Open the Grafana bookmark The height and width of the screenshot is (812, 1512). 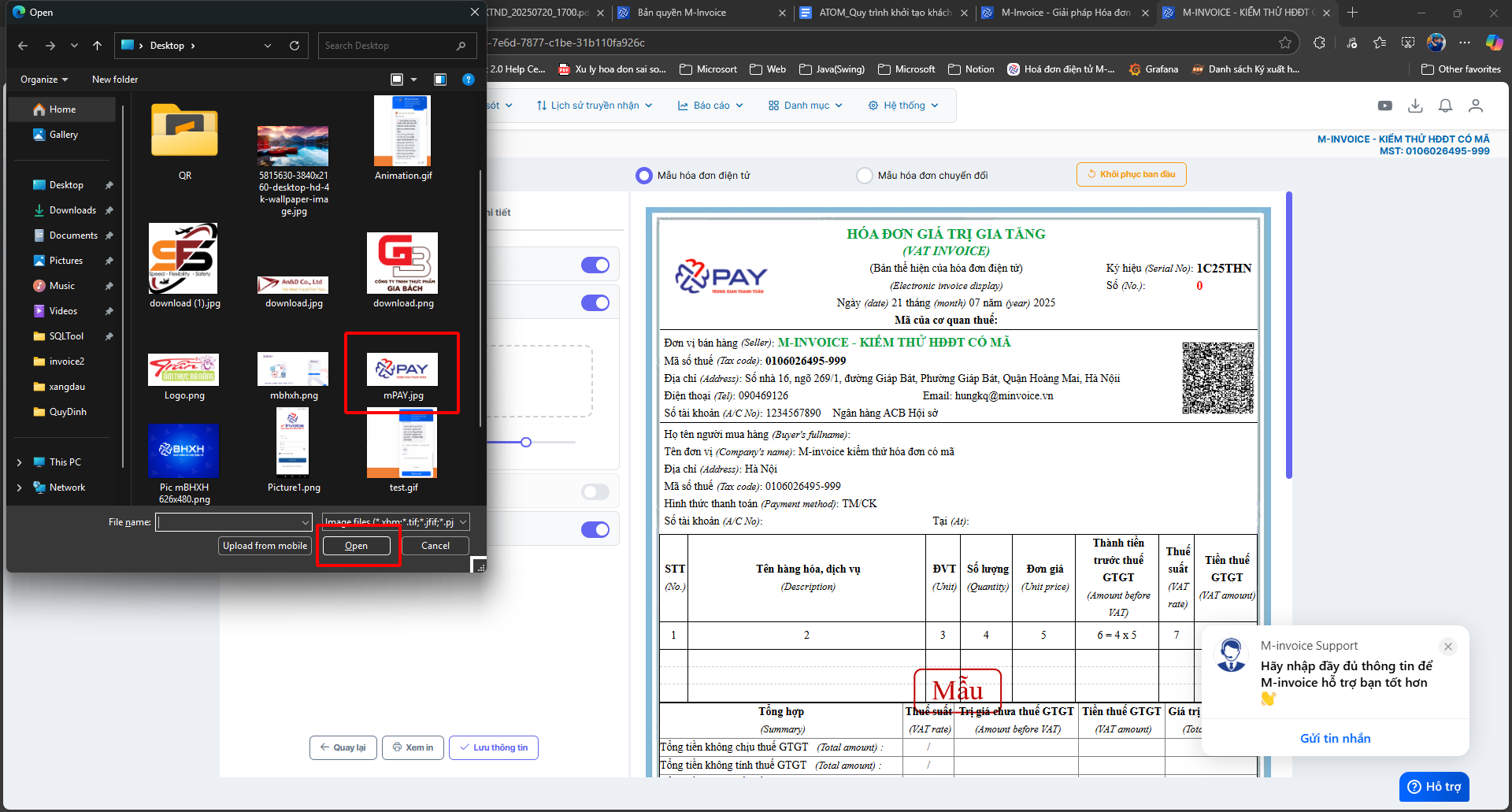point(1154,69)
